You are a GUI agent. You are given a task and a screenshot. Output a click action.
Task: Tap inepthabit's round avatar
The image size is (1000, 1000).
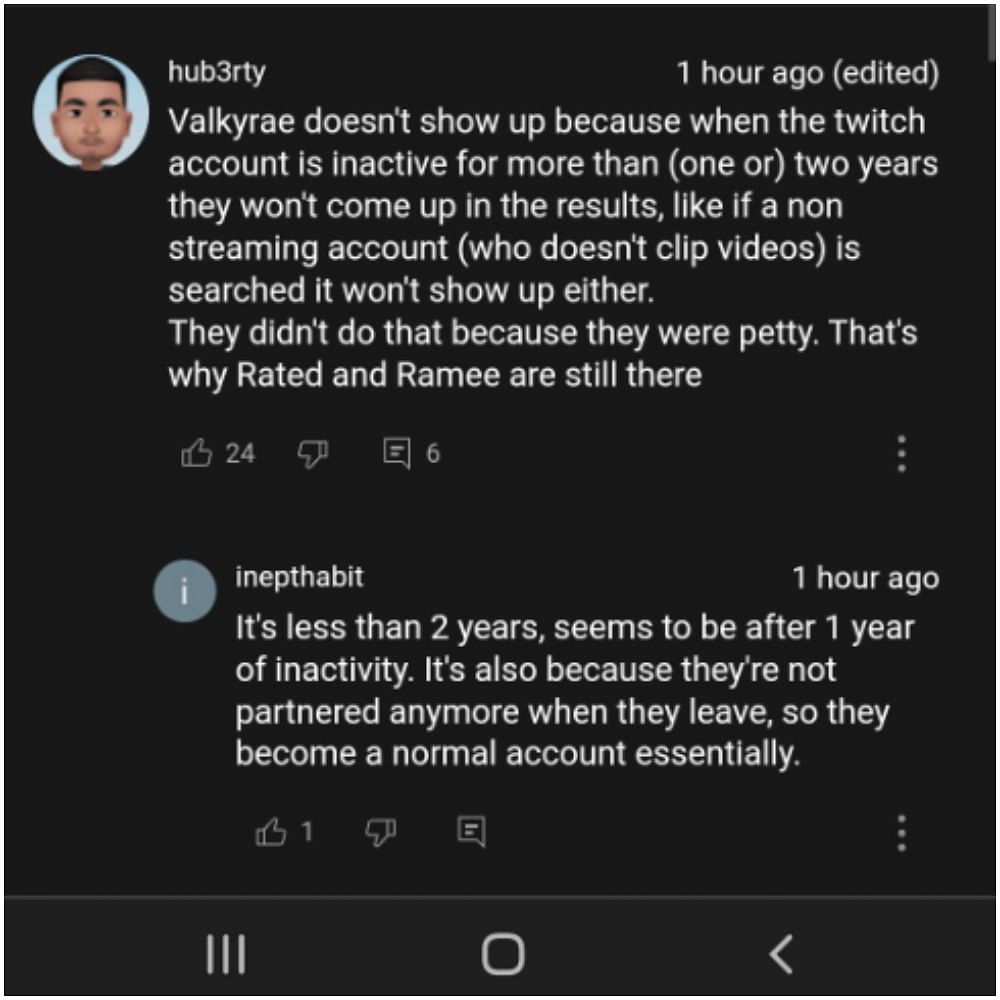point(184,590)
